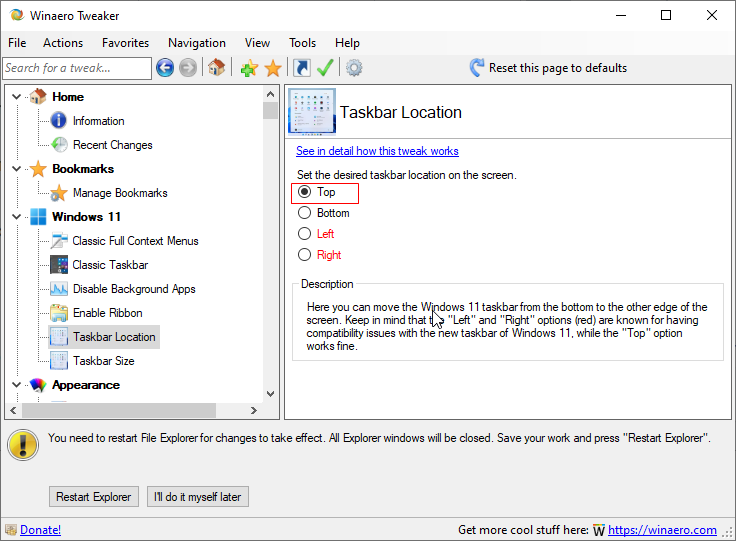Screen dimensions: 736x541
Task: Go to the Home page toolbar icon
Action: 216,68
